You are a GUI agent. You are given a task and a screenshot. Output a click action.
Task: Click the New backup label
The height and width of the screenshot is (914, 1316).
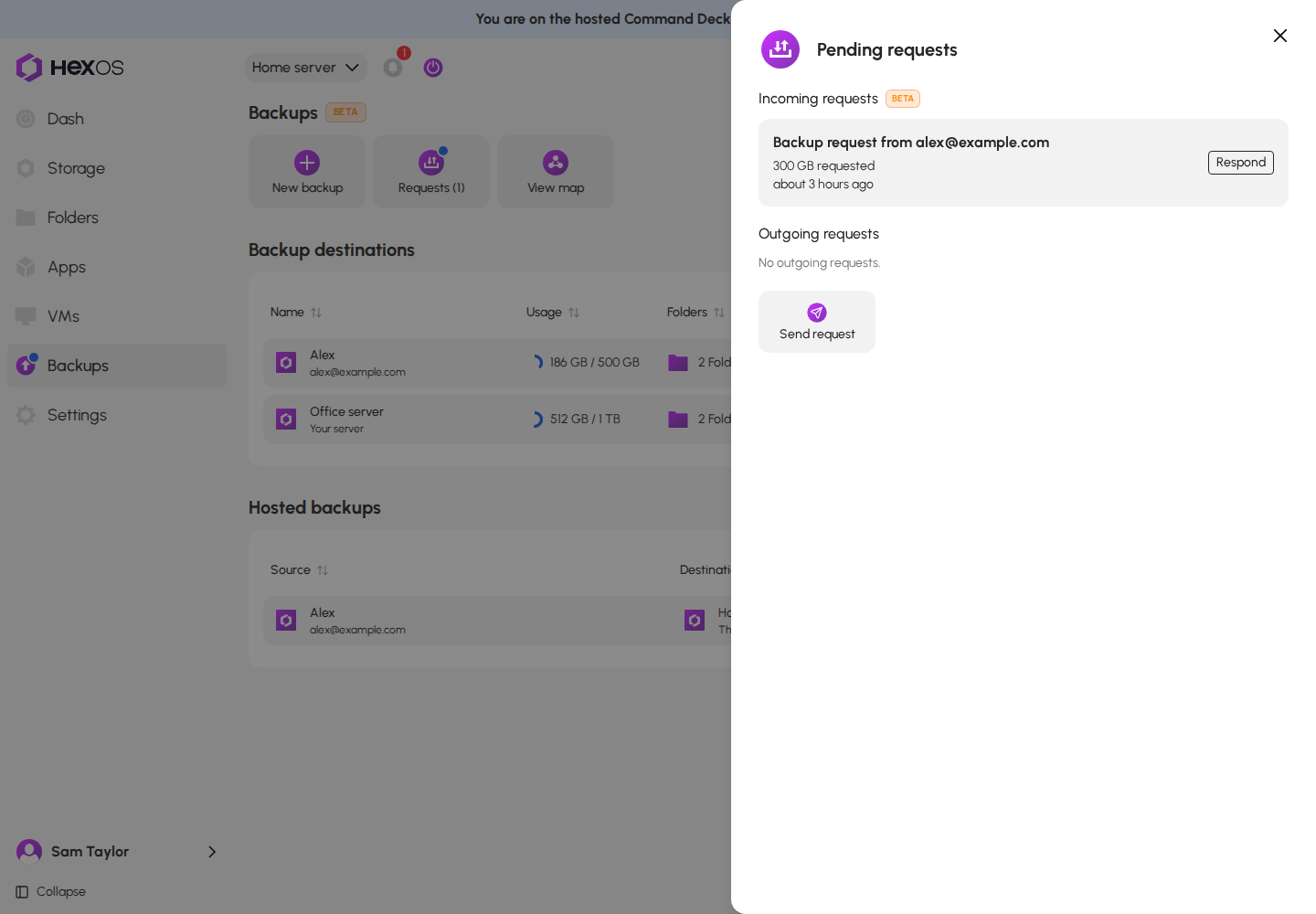point(307,188)
